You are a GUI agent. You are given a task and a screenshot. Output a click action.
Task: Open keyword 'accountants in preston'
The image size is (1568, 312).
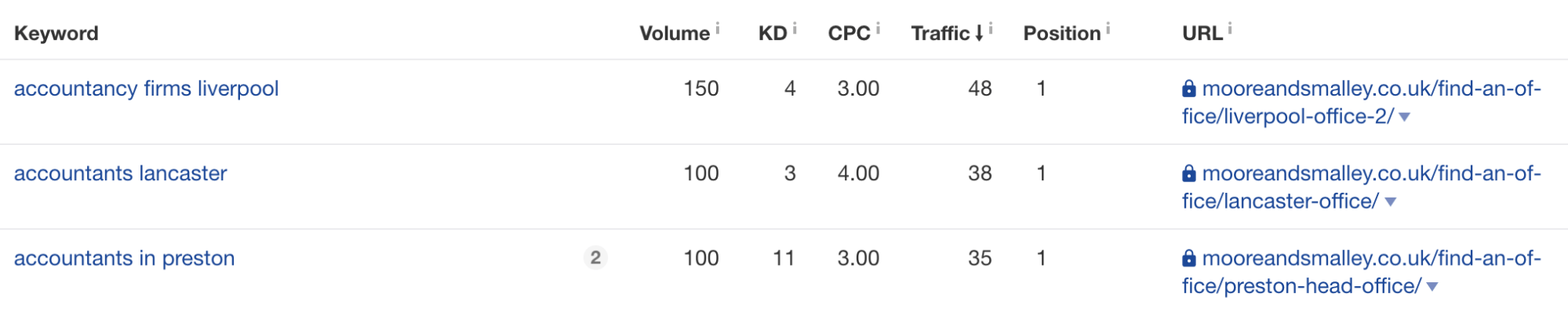(125, 258)
